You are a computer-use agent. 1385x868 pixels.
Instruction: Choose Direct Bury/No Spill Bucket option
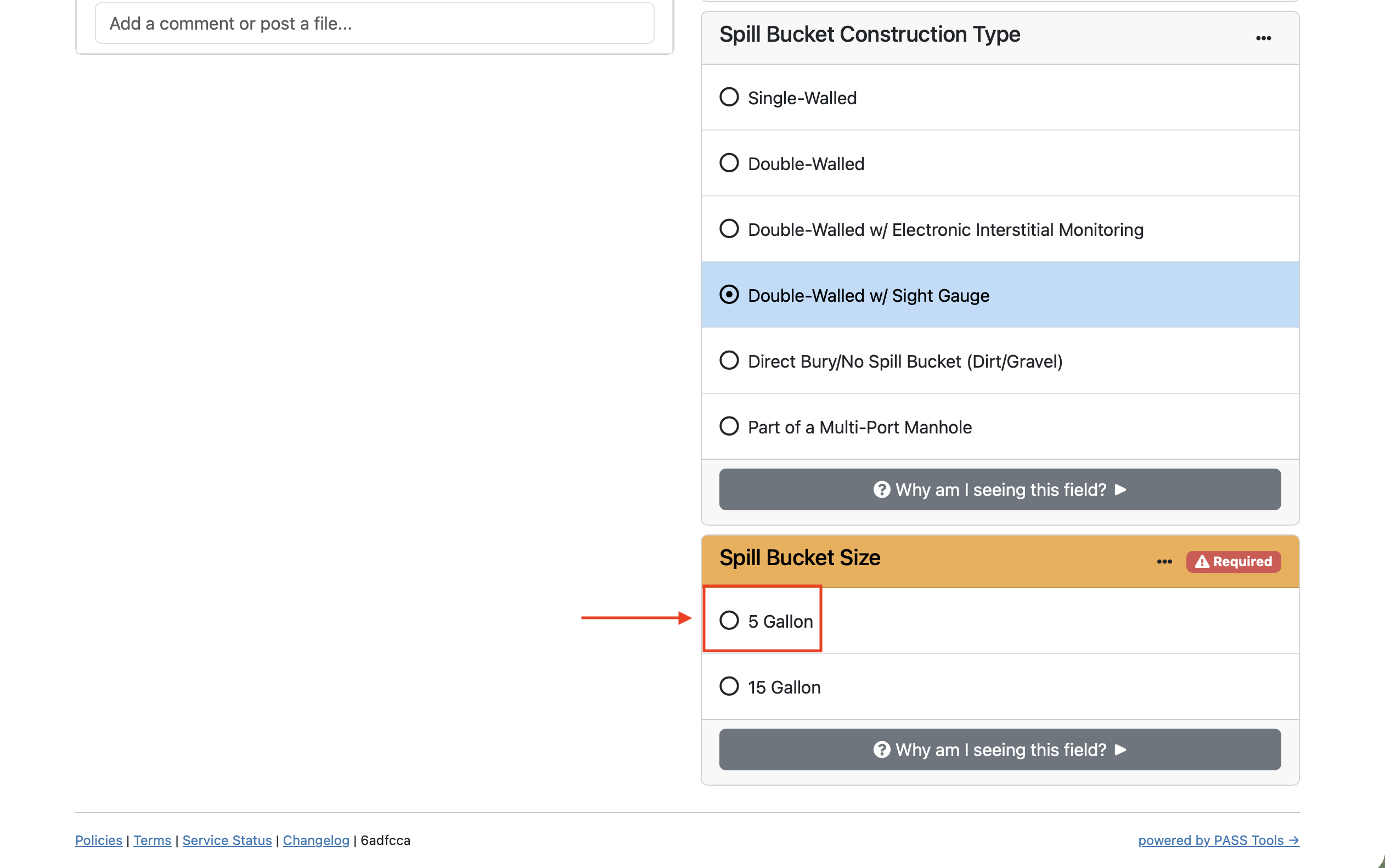729,360
